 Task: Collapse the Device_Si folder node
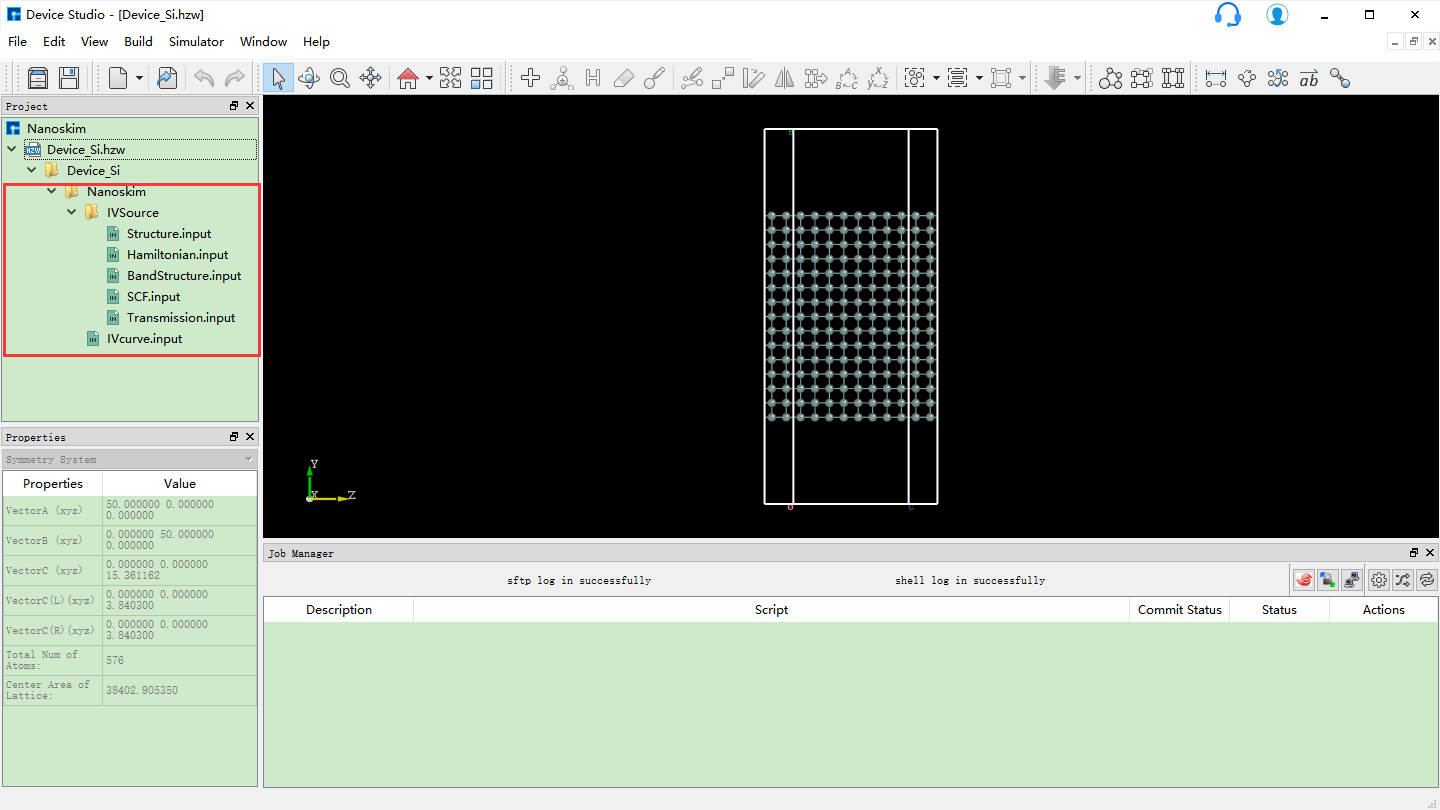(32, 170)
